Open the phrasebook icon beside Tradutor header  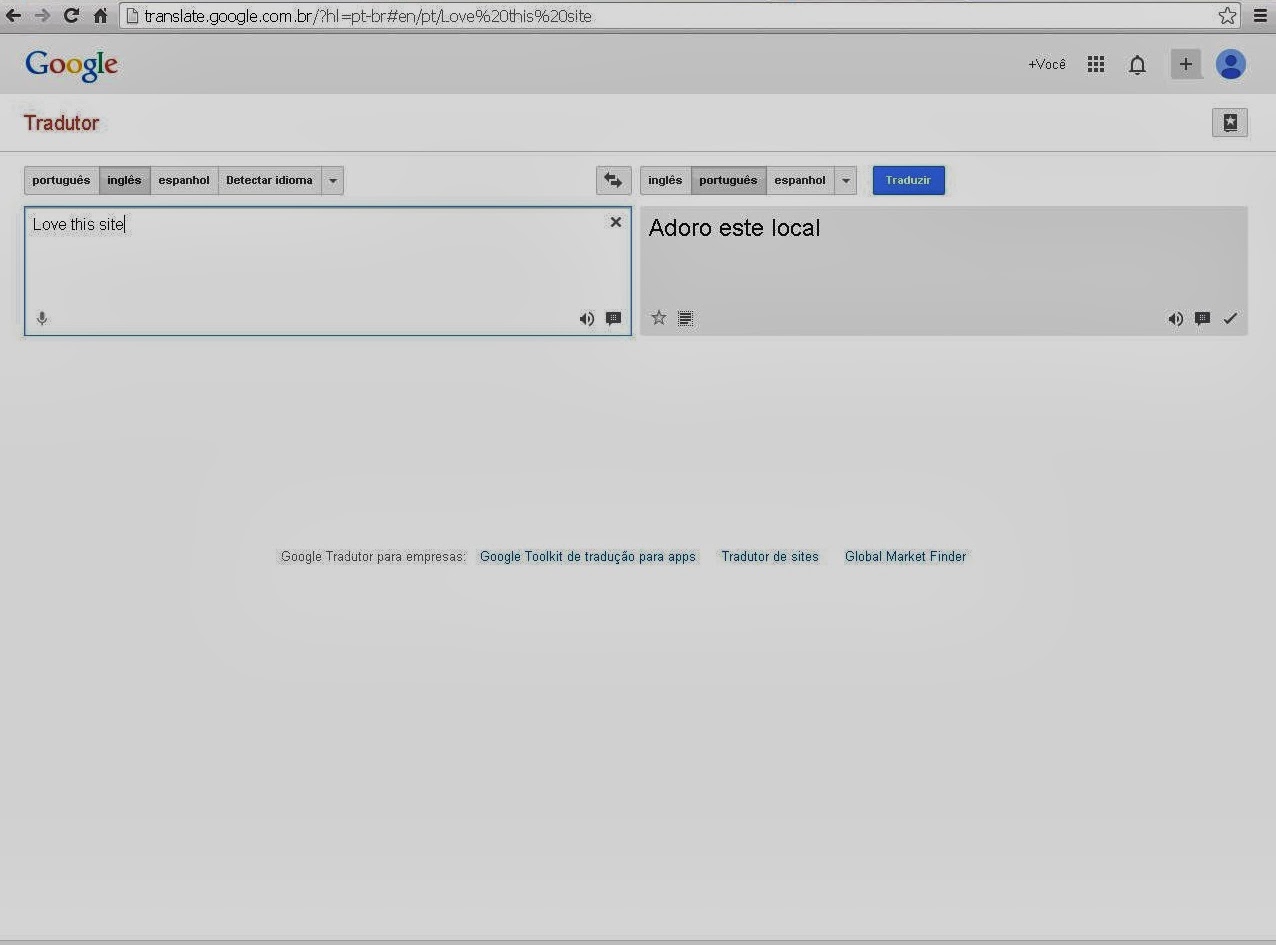click(1230, 122)
